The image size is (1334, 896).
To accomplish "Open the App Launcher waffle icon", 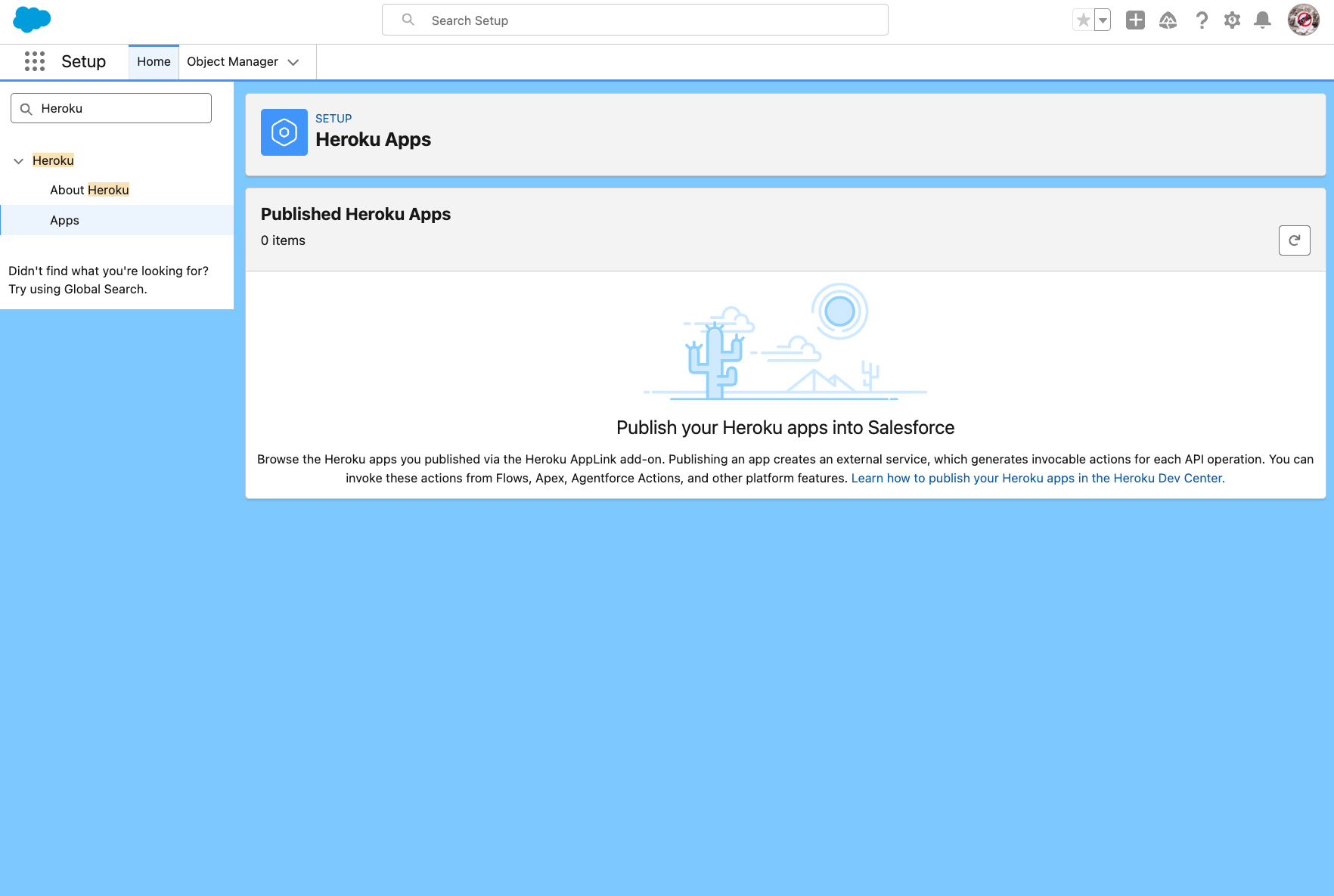I will (x=35, y=61).
